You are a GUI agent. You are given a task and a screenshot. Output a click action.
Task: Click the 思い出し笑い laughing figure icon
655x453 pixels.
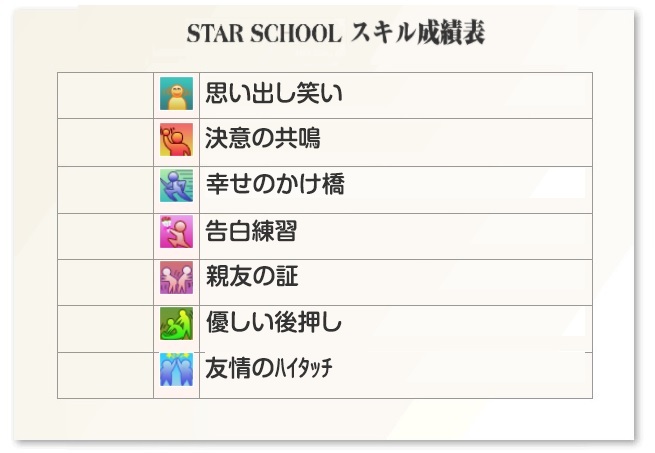176,93
